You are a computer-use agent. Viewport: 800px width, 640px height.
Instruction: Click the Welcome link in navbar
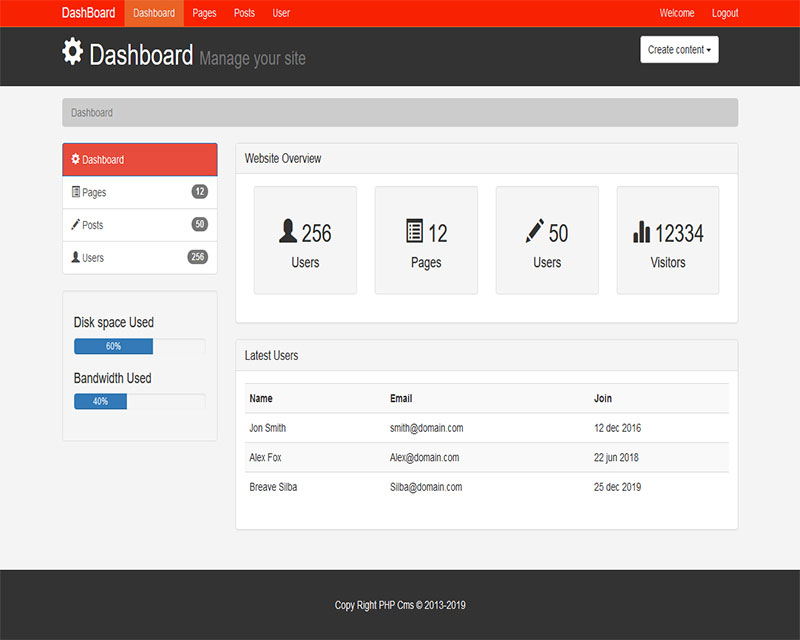click(x=677, y=13)
